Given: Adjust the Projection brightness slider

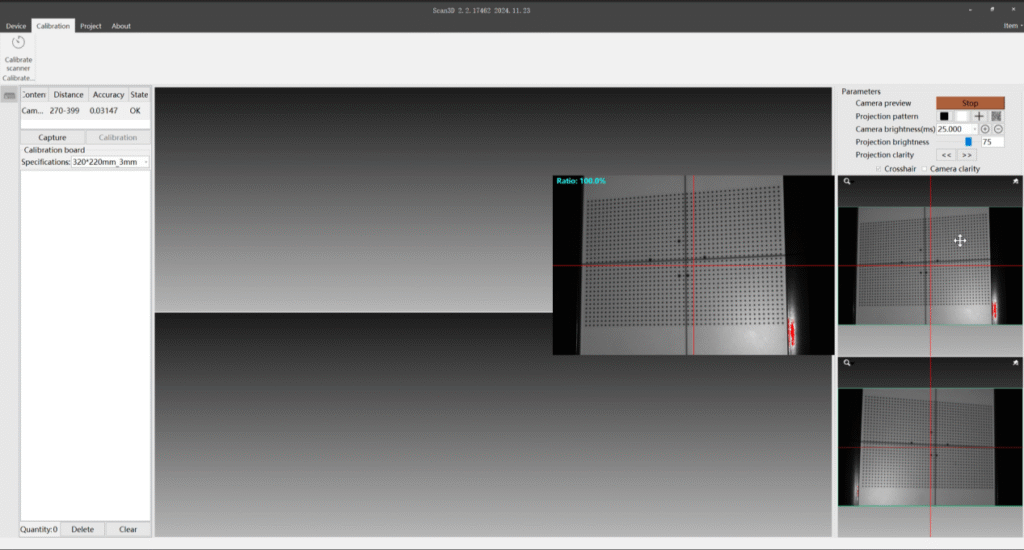Looking at the screenshot, I should coord(968,142).
